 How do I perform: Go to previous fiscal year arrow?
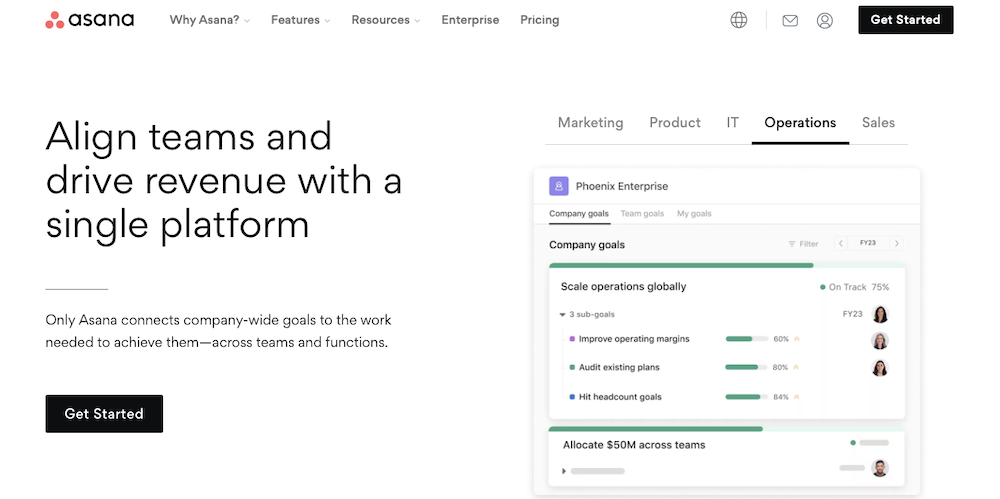click(841, 244)
